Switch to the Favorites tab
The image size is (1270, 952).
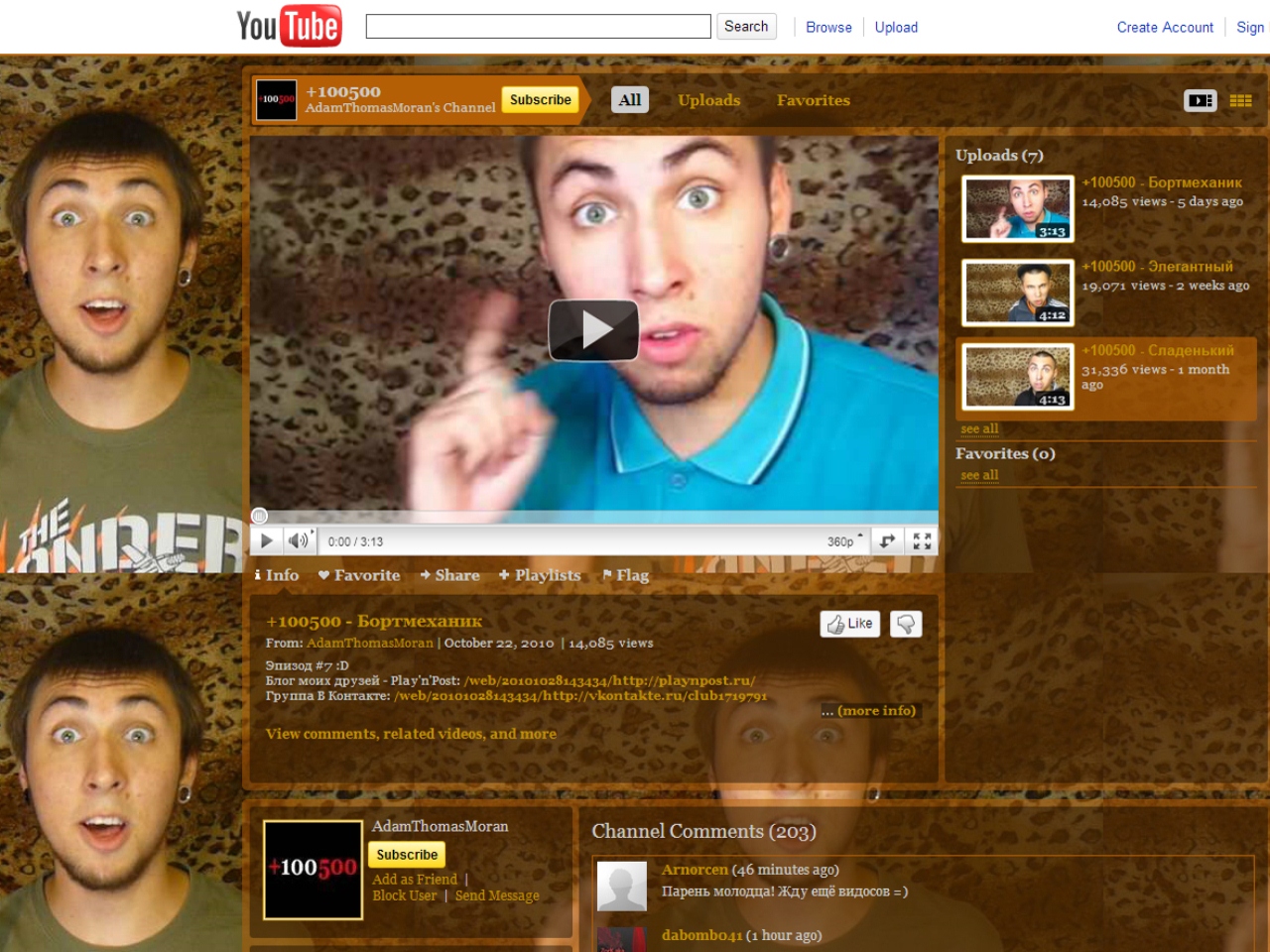coord(814,100)
